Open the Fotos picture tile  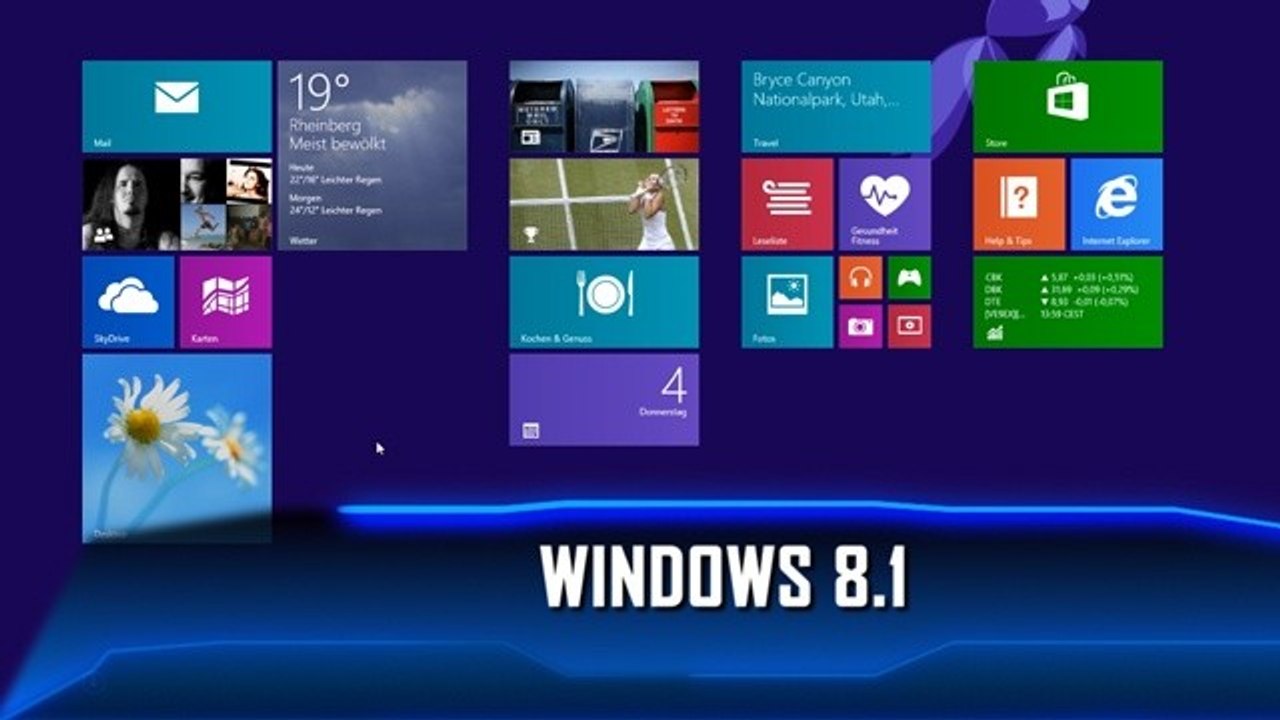(787, 302)
